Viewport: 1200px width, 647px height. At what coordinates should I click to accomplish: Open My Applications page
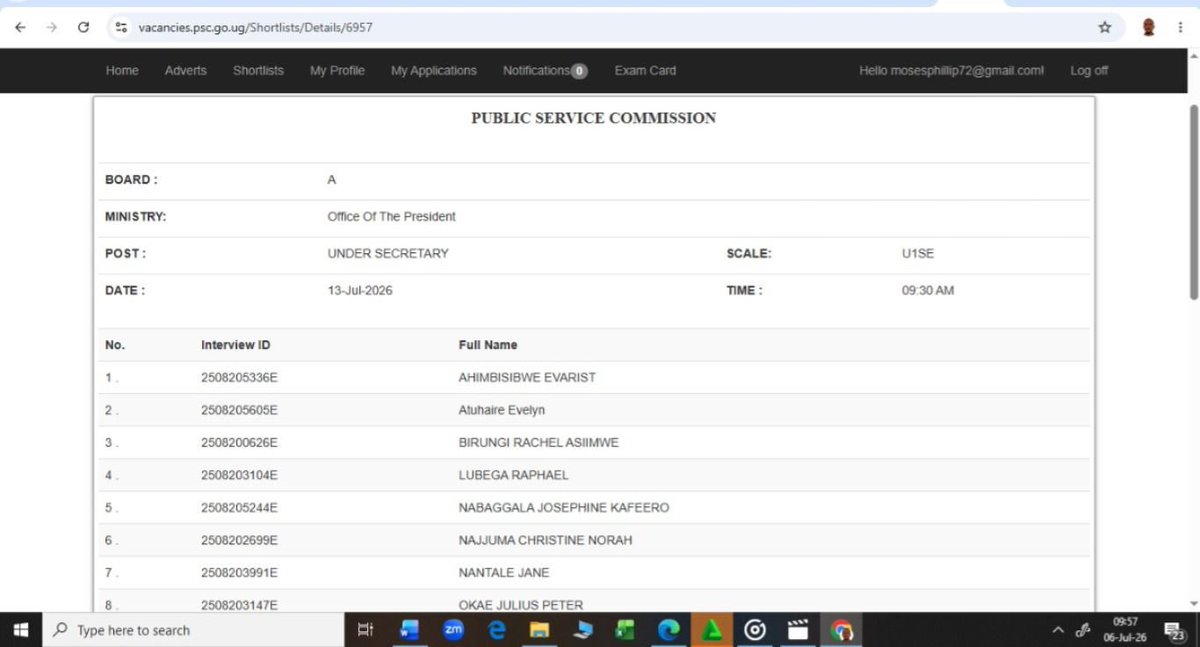coord(434,71)
